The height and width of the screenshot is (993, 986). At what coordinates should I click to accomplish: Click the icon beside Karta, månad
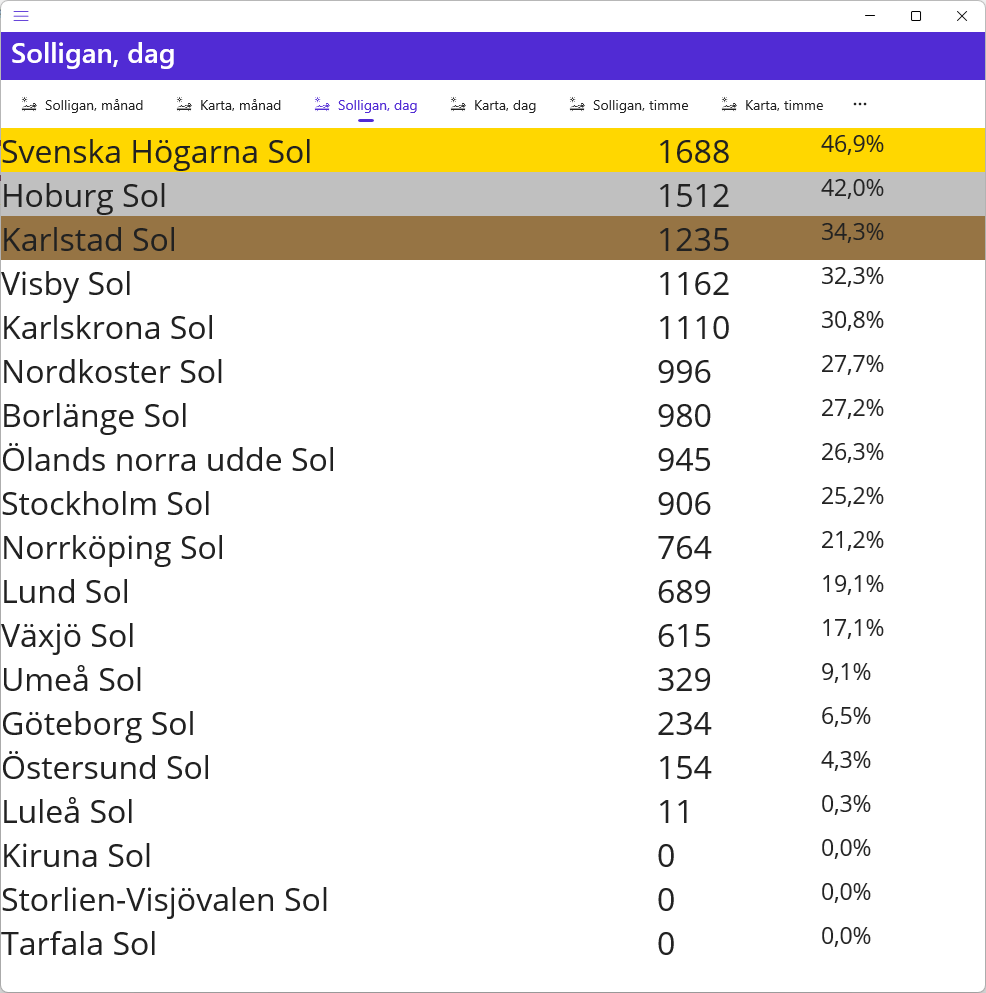click(x=184, y=104)
